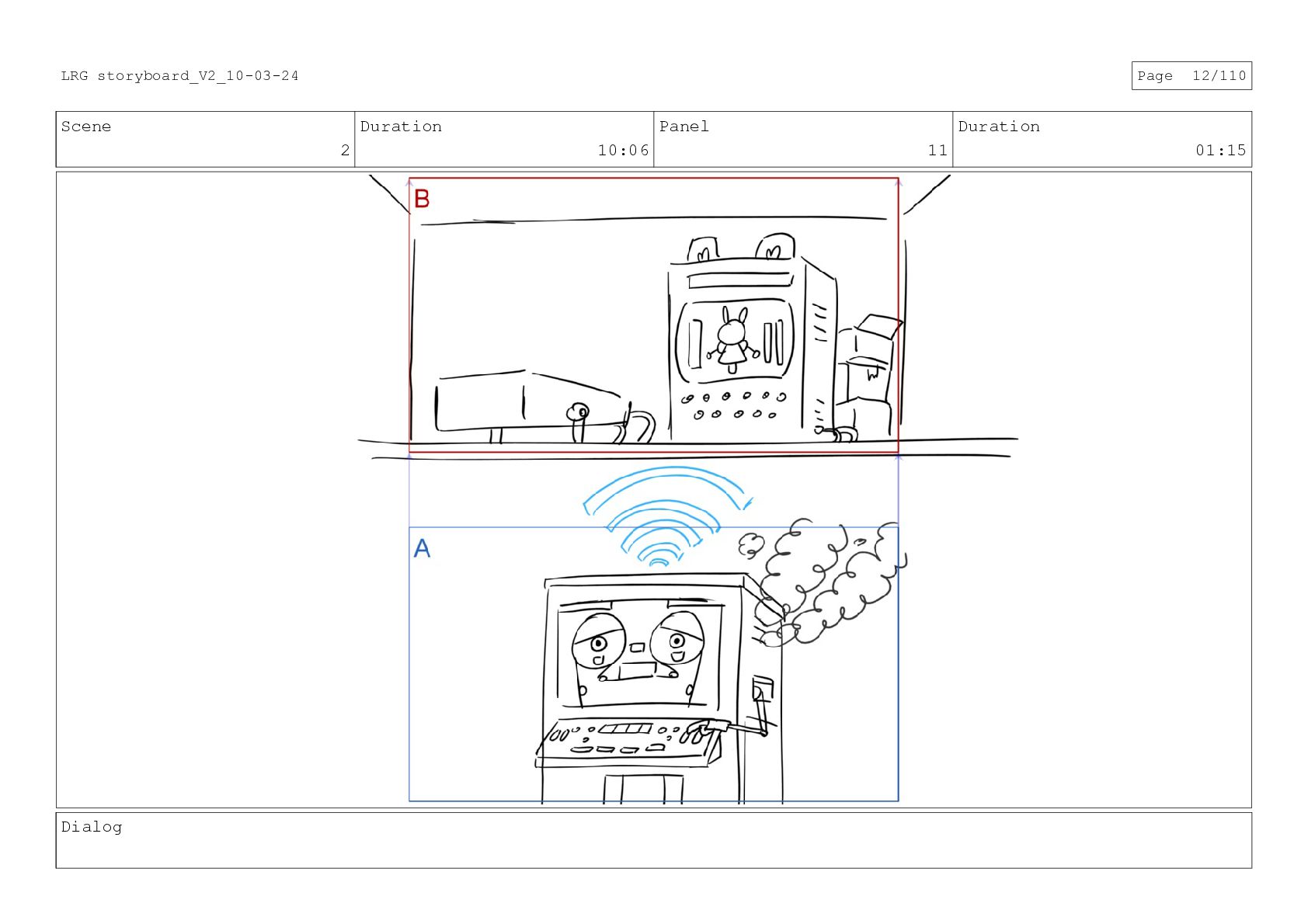This screenshot has width=1308, height=924.
Task: Click the scene number '2'
Action: pos(345,150)
